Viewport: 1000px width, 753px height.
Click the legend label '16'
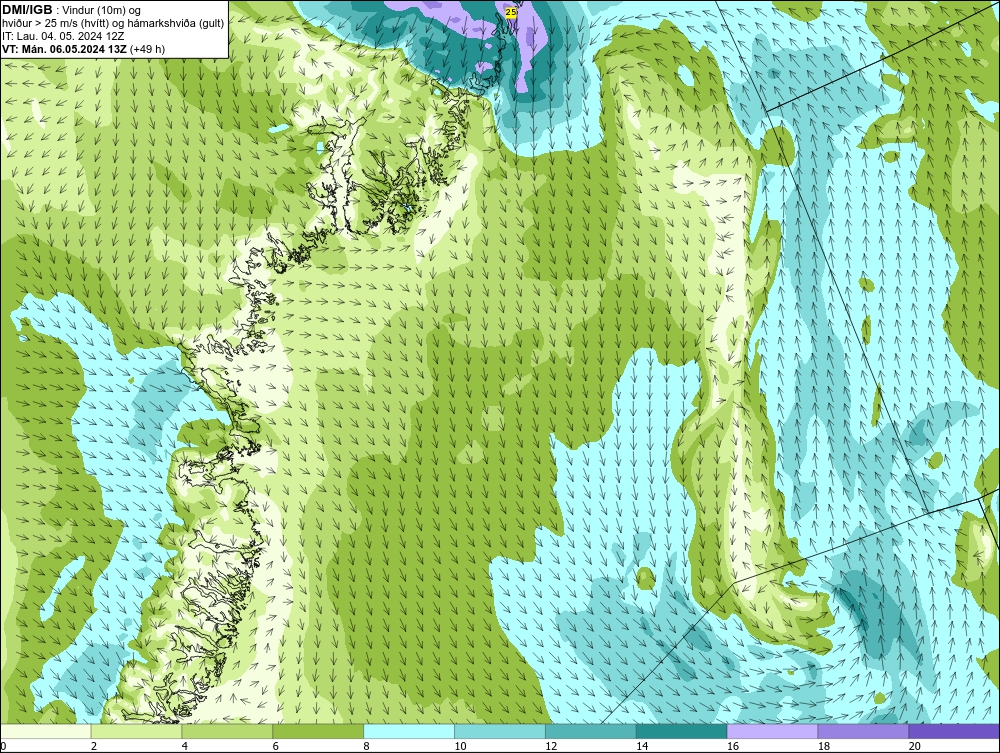(x=733, y=746)
